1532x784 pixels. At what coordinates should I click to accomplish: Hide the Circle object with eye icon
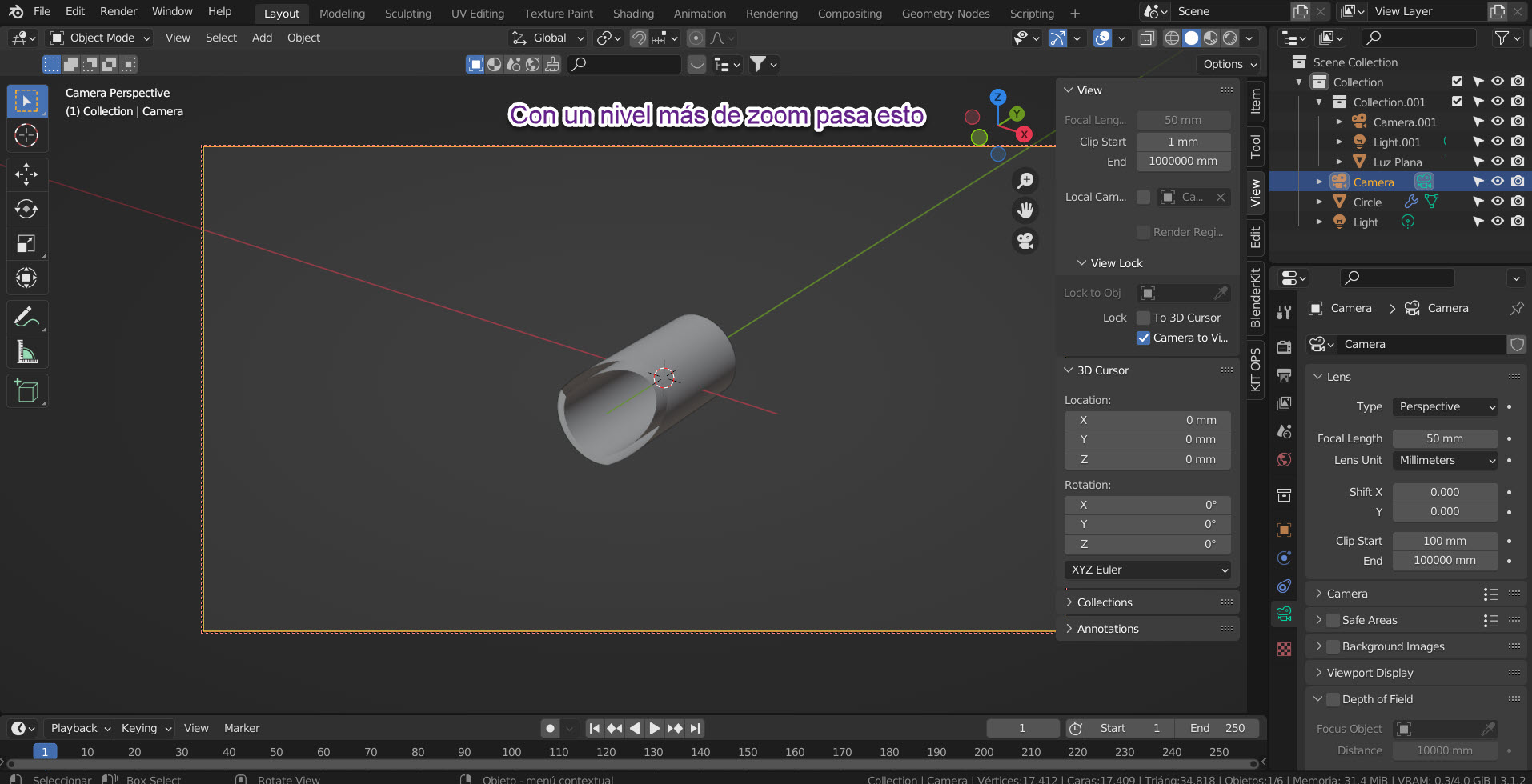point(1498,202)
